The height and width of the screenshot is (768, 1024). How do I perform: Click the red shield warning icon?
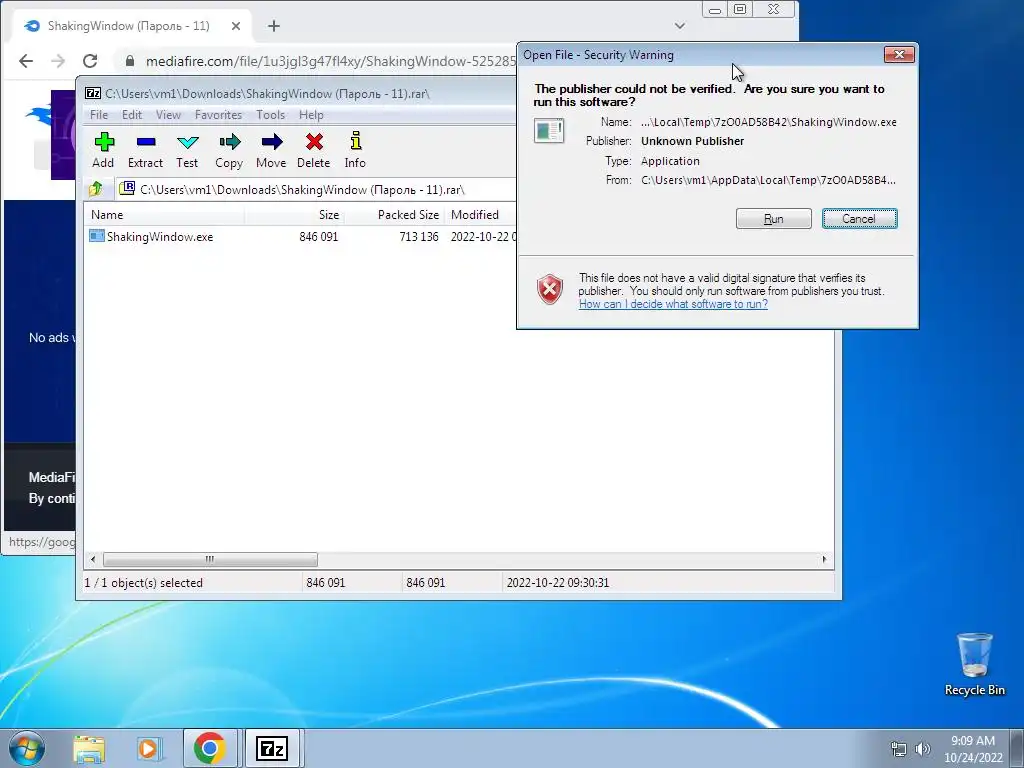click(x=550, y=289)
